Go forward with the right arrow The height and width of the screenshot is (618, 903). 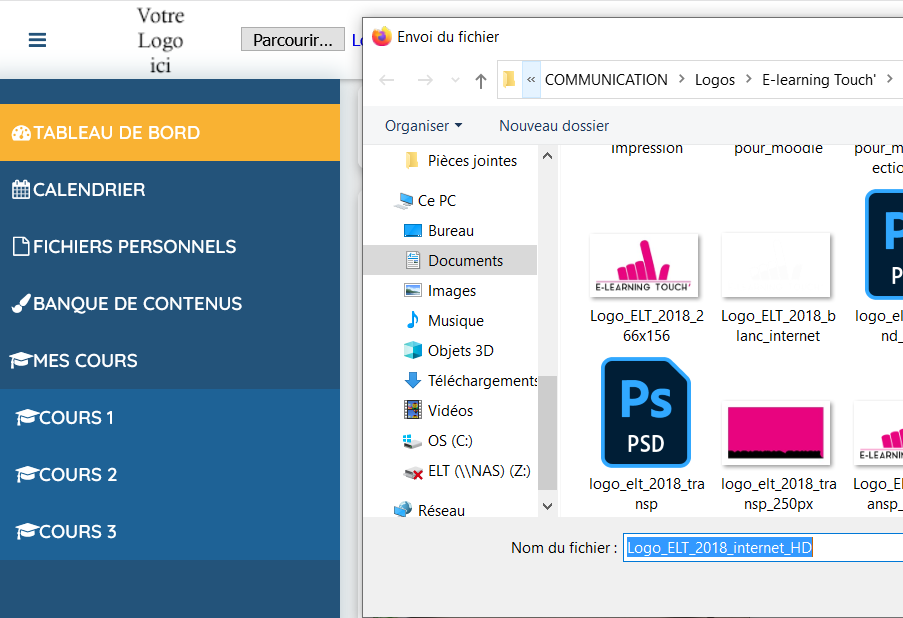click(x=425, y=80)
